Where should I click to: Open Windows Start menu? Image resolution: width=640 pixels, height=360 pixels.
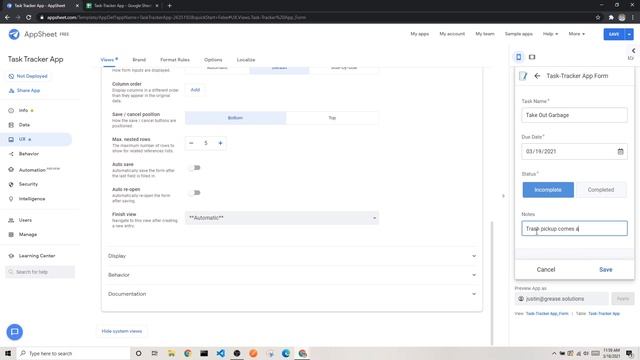coord(8,353)
